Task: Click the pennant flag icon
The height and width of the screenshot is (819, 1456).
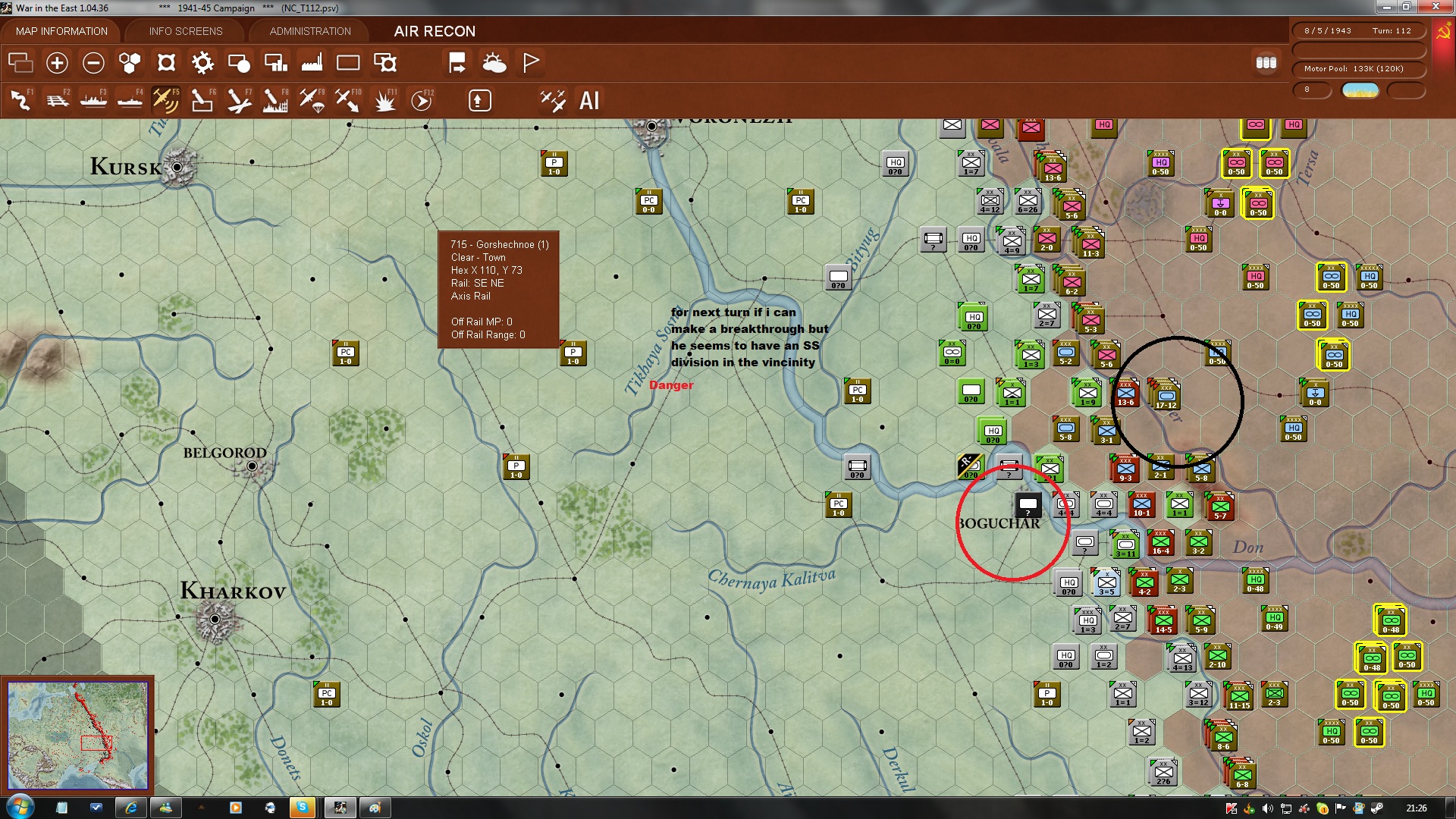Action: (531, 63)
